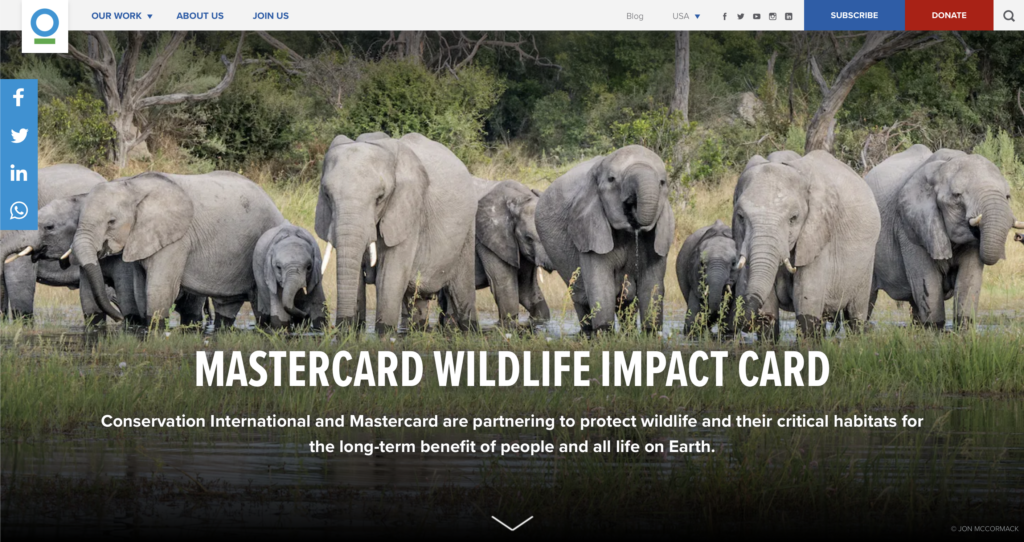The height and width of the screenshot is (542, 1024).
Task: Click the red Donate button
Action: pos(949,15)
